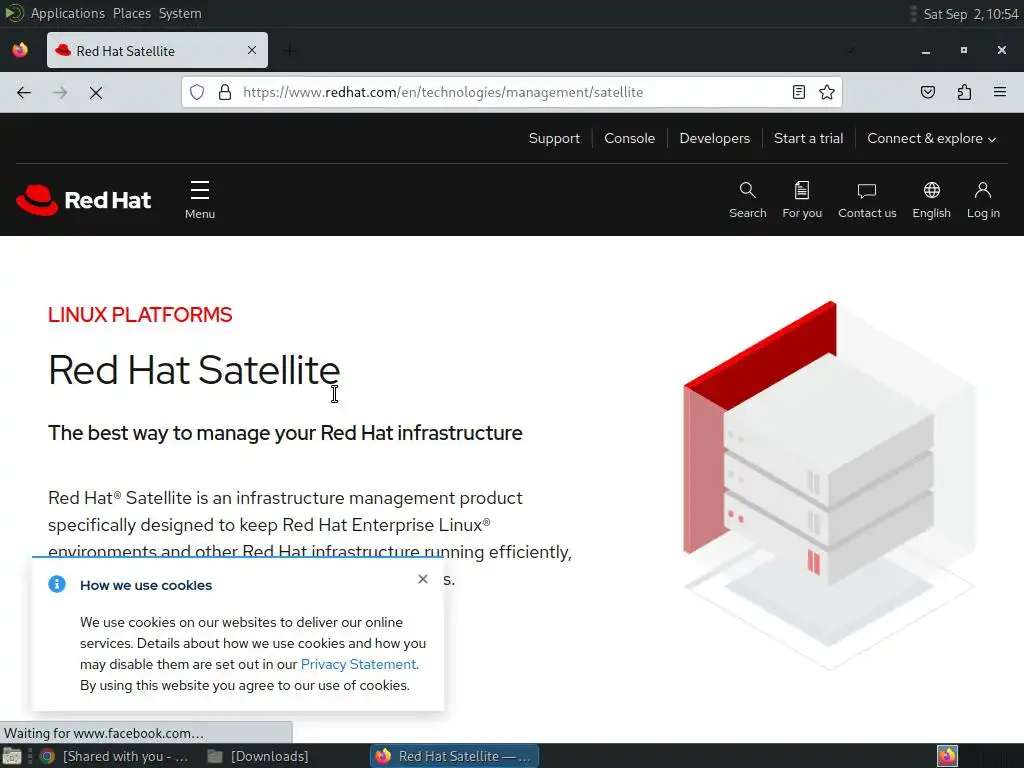Go back with the browser back arrow

click(24, 93)
